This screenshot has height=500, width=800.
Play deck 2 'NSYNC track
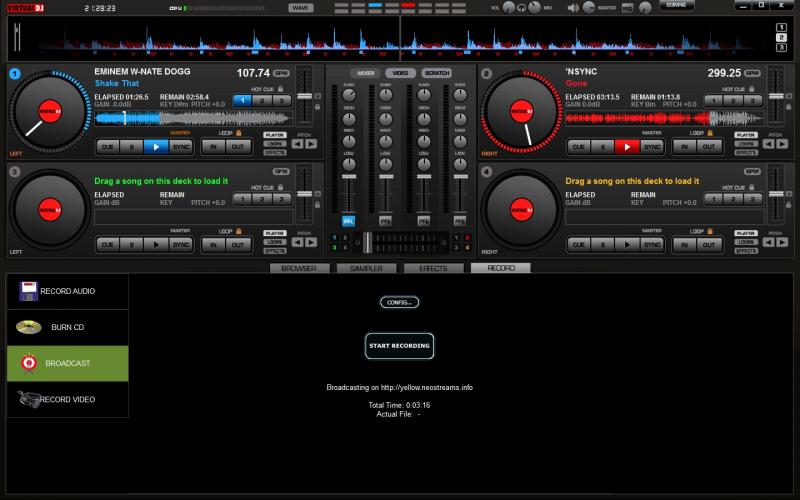(x=627, y=146)
